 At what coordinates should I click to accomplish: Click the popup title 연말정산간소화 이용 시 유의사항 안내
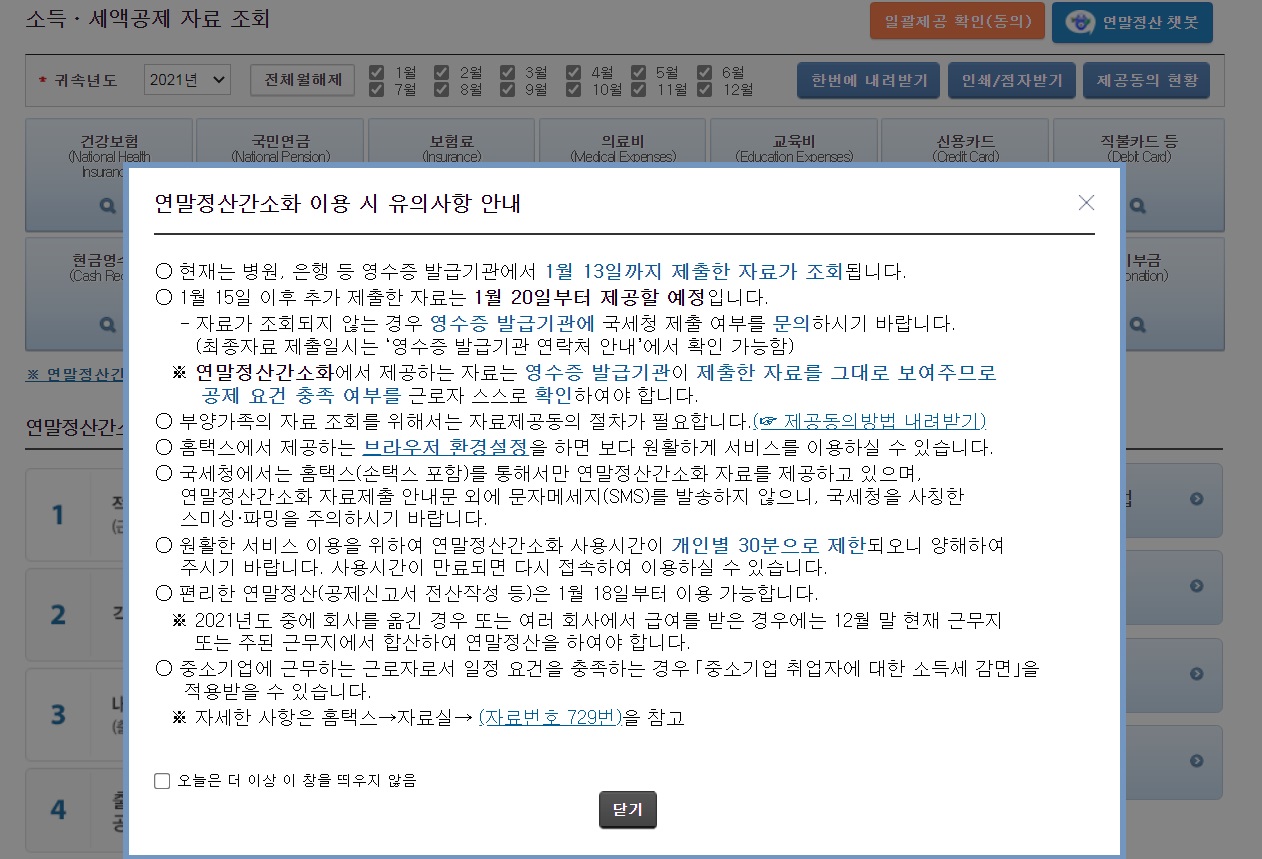click(x=337, y=203)
